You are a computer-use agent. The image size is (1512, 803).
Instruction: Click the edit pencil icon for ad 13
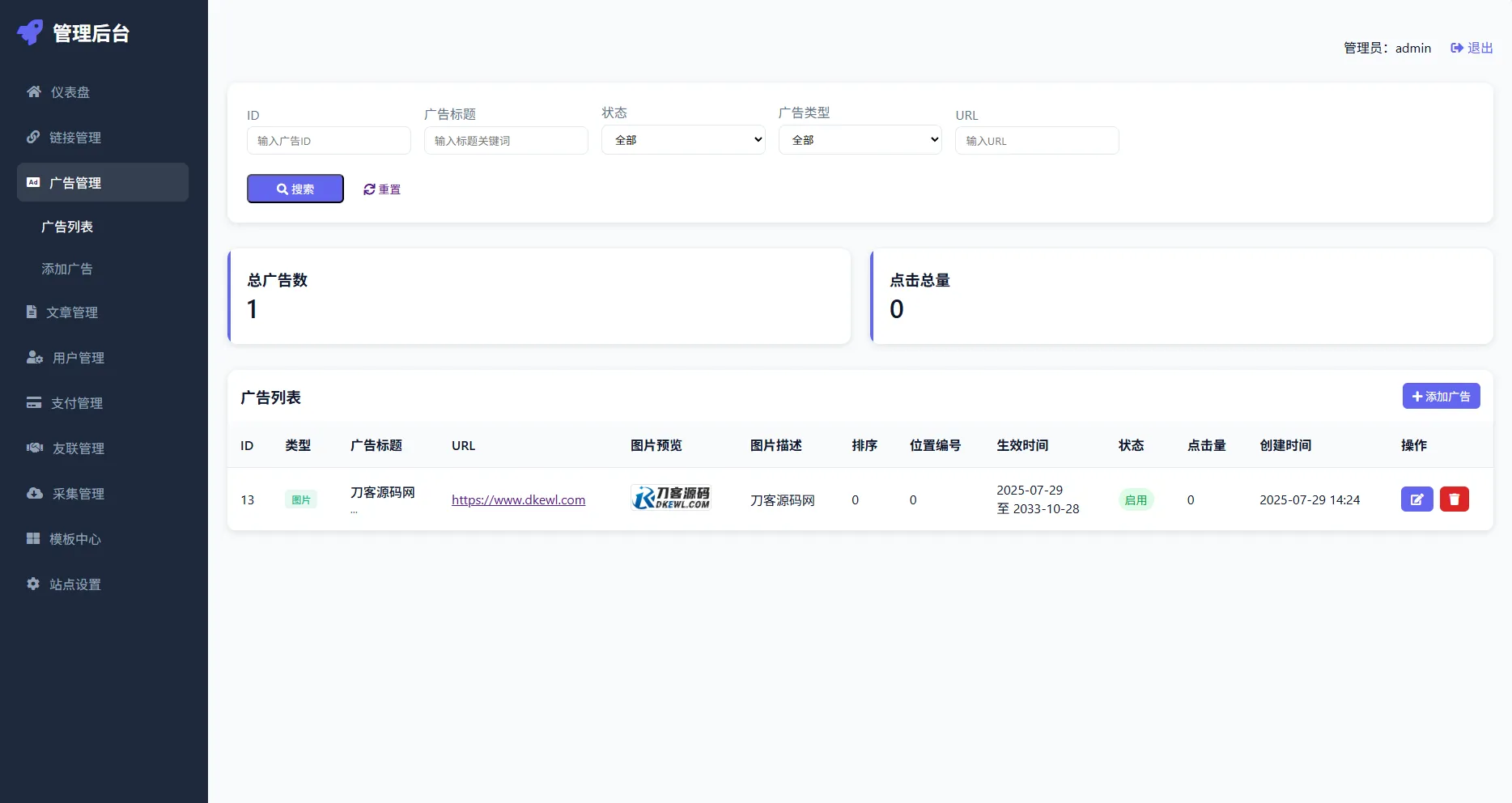1416,499
